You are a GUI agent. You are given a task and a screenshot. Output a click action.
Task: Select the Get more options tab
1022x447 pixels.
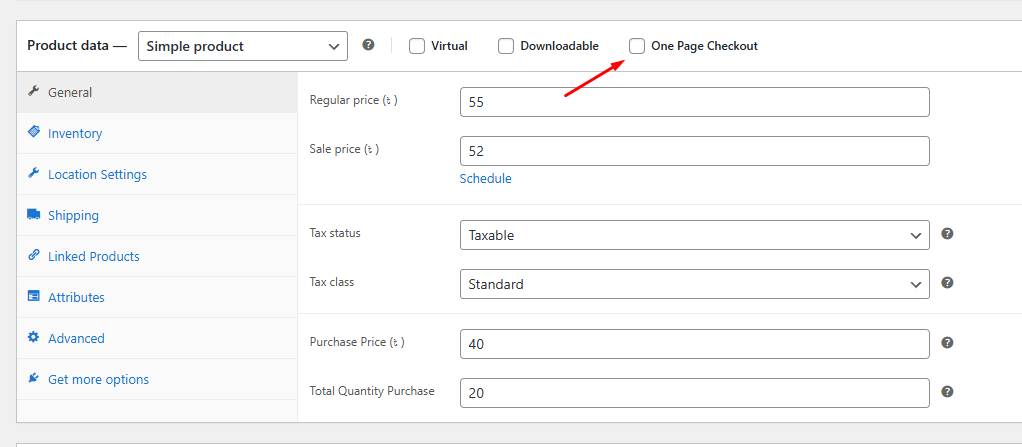(157, 380)
